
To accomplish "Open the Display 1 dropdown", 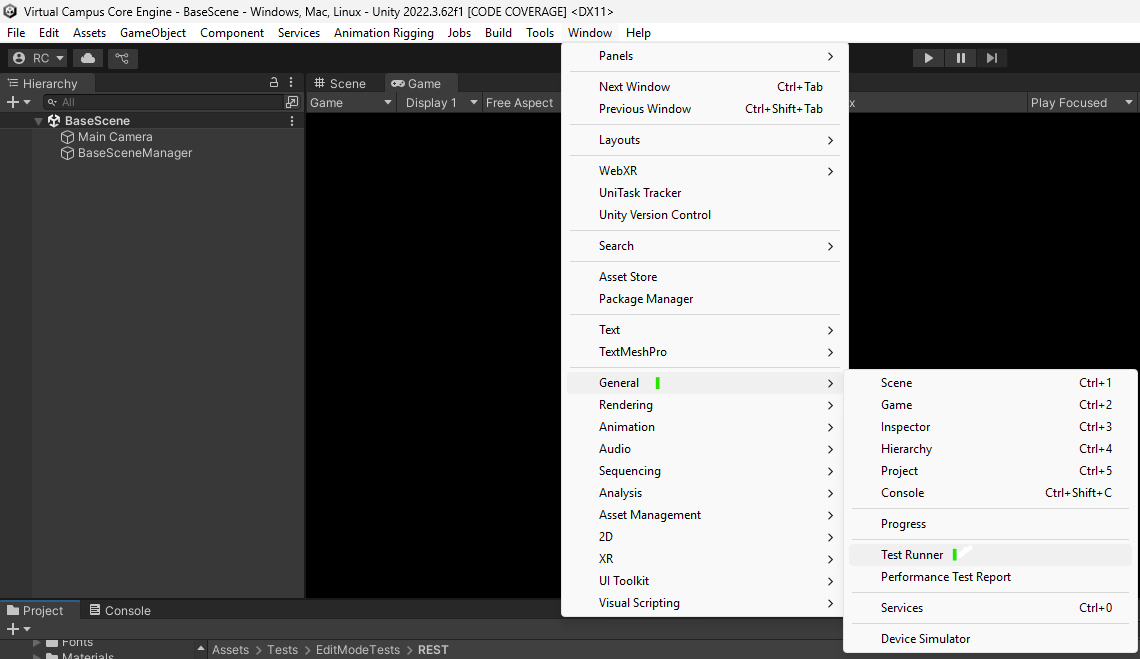I will (438, 103).
